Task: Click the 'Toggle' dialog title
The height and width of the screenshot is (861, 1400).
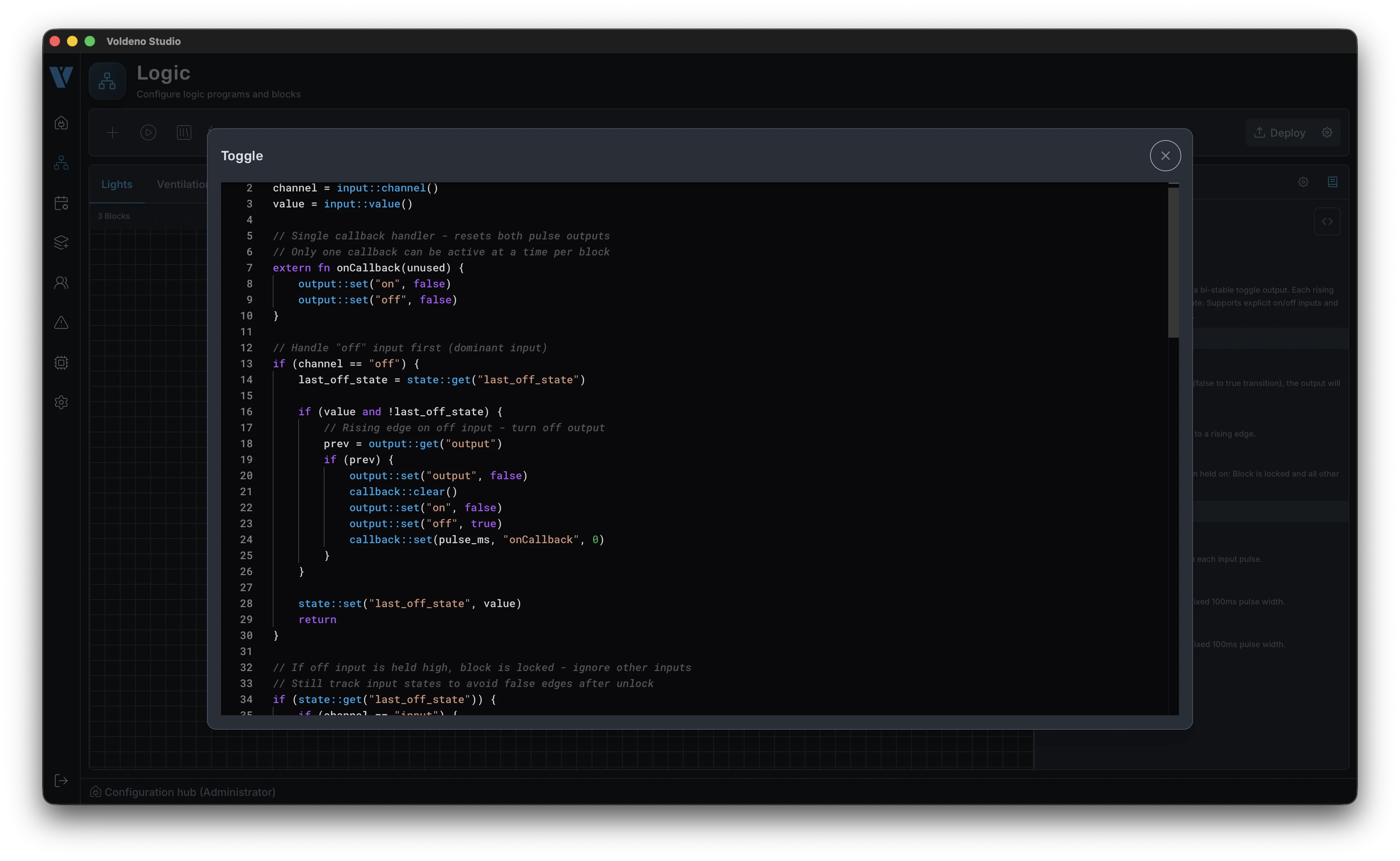Action: (x=242, y=155)
